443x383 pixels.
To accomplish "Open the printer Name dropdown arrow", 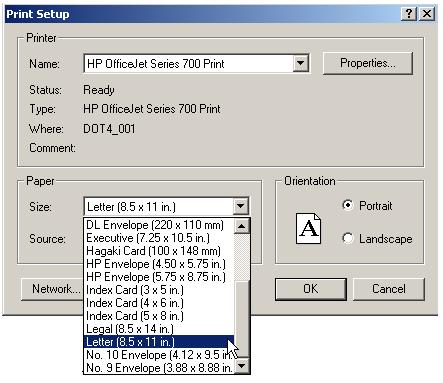I will (x=300, y=63).
